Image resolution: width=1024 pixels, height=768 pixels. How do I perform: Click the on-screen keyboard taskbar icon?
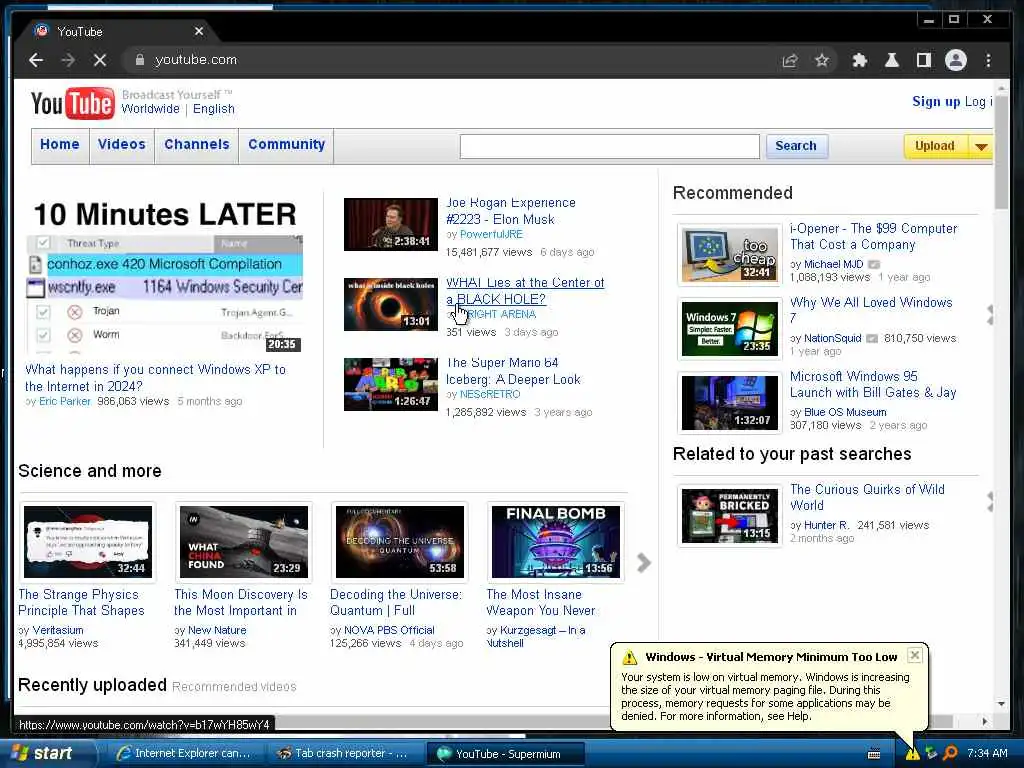point(874,754)
